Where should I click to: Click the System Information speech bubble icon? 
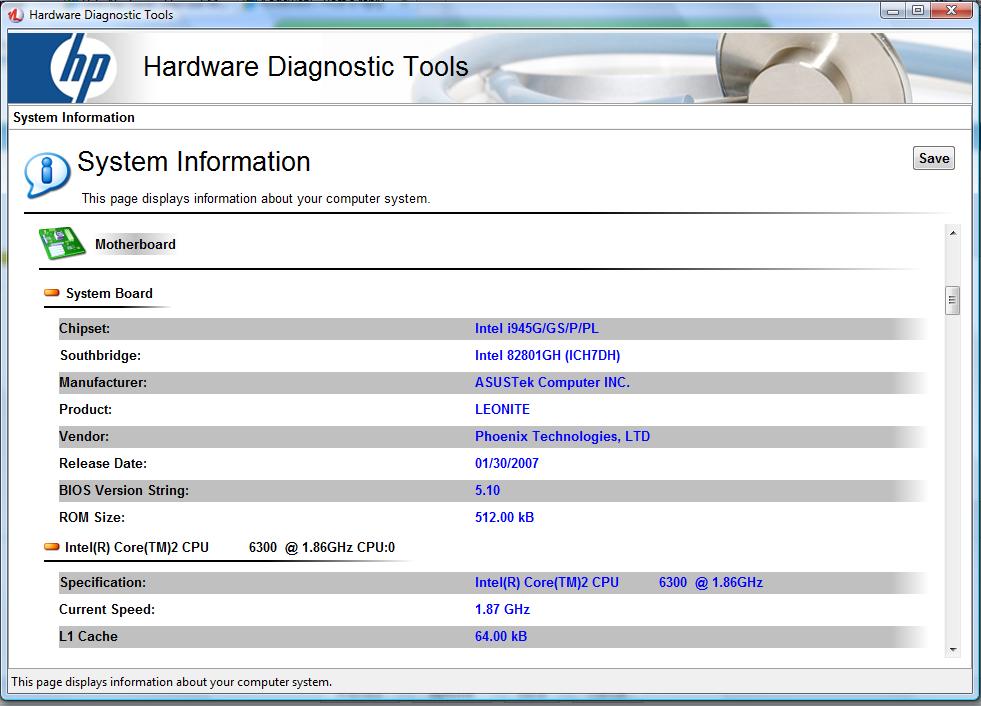tap(46, 175)
